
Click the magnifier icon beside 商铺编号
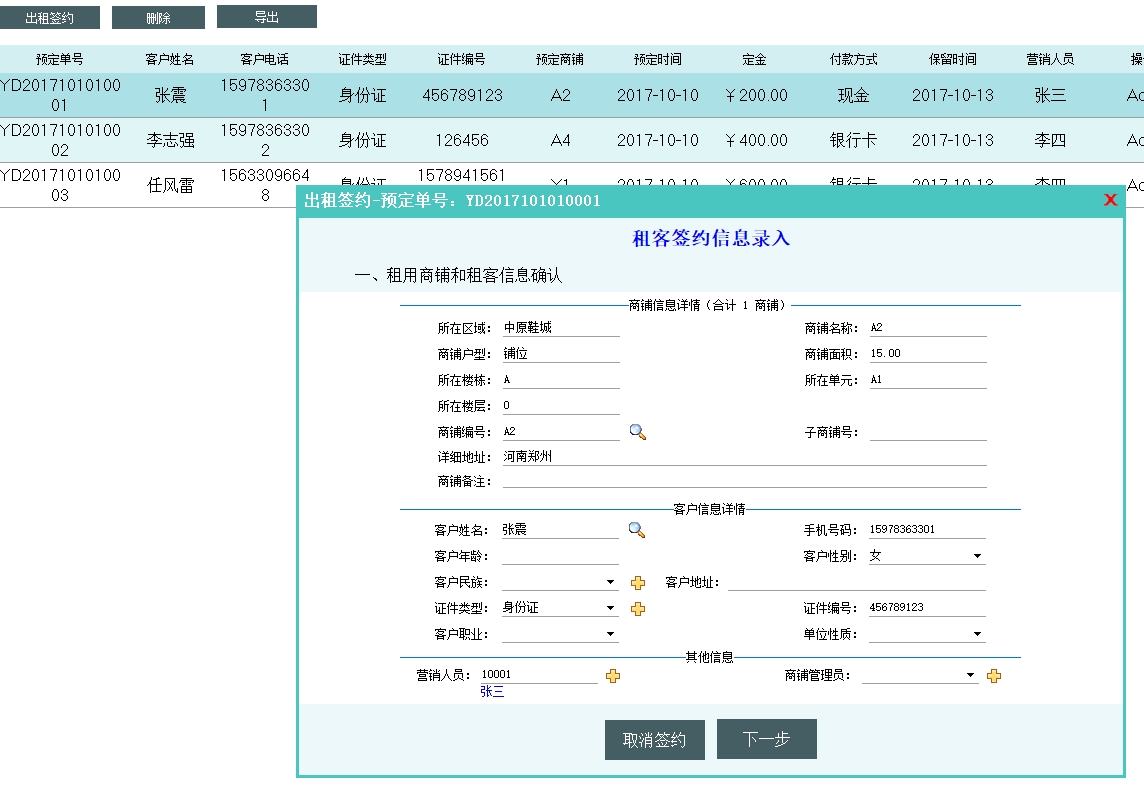(x=637, y=432)
